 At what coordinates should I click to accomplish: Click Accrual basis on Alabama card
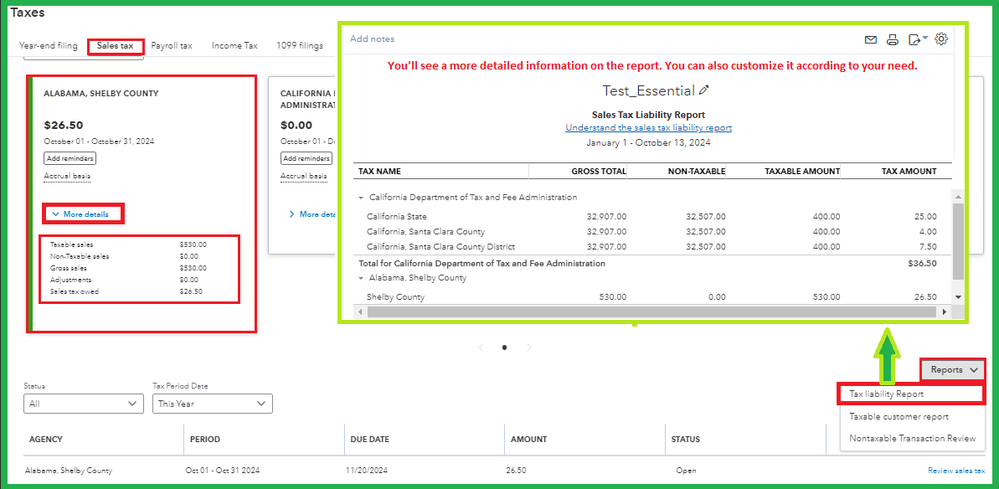[67, 176]
